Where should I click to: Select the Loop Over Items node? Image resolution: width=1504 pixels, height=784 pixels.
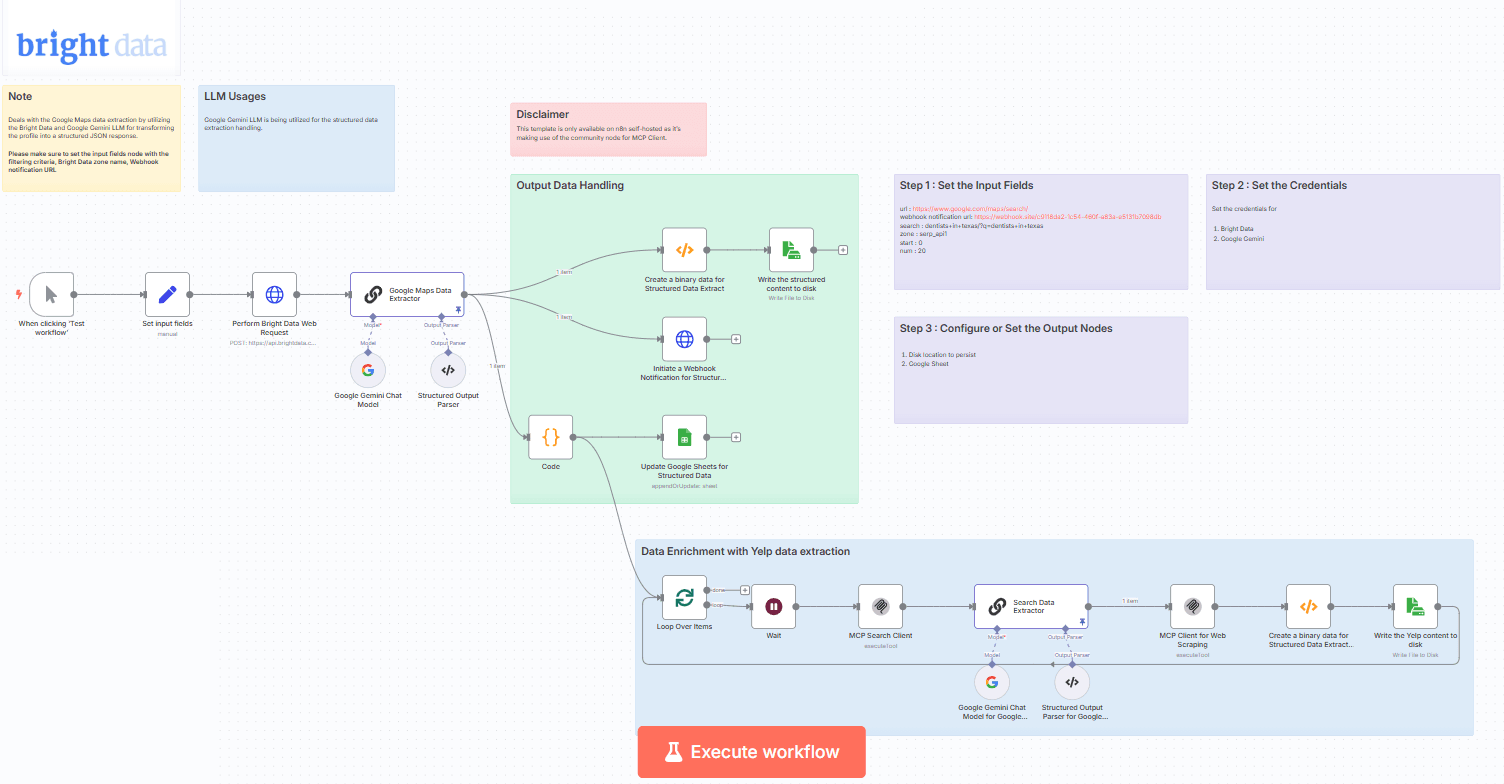click(x=684, y=598)
